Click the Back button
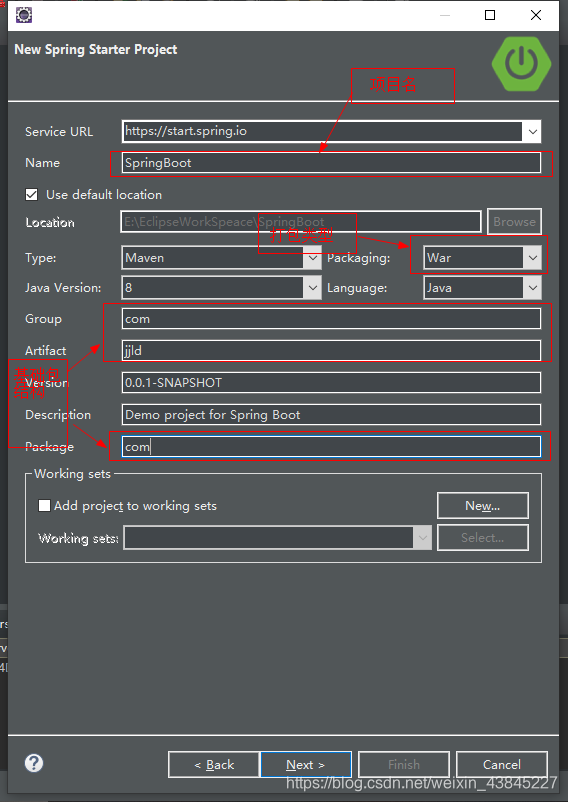Screen dimensions: 568x802 pos(214,765)
